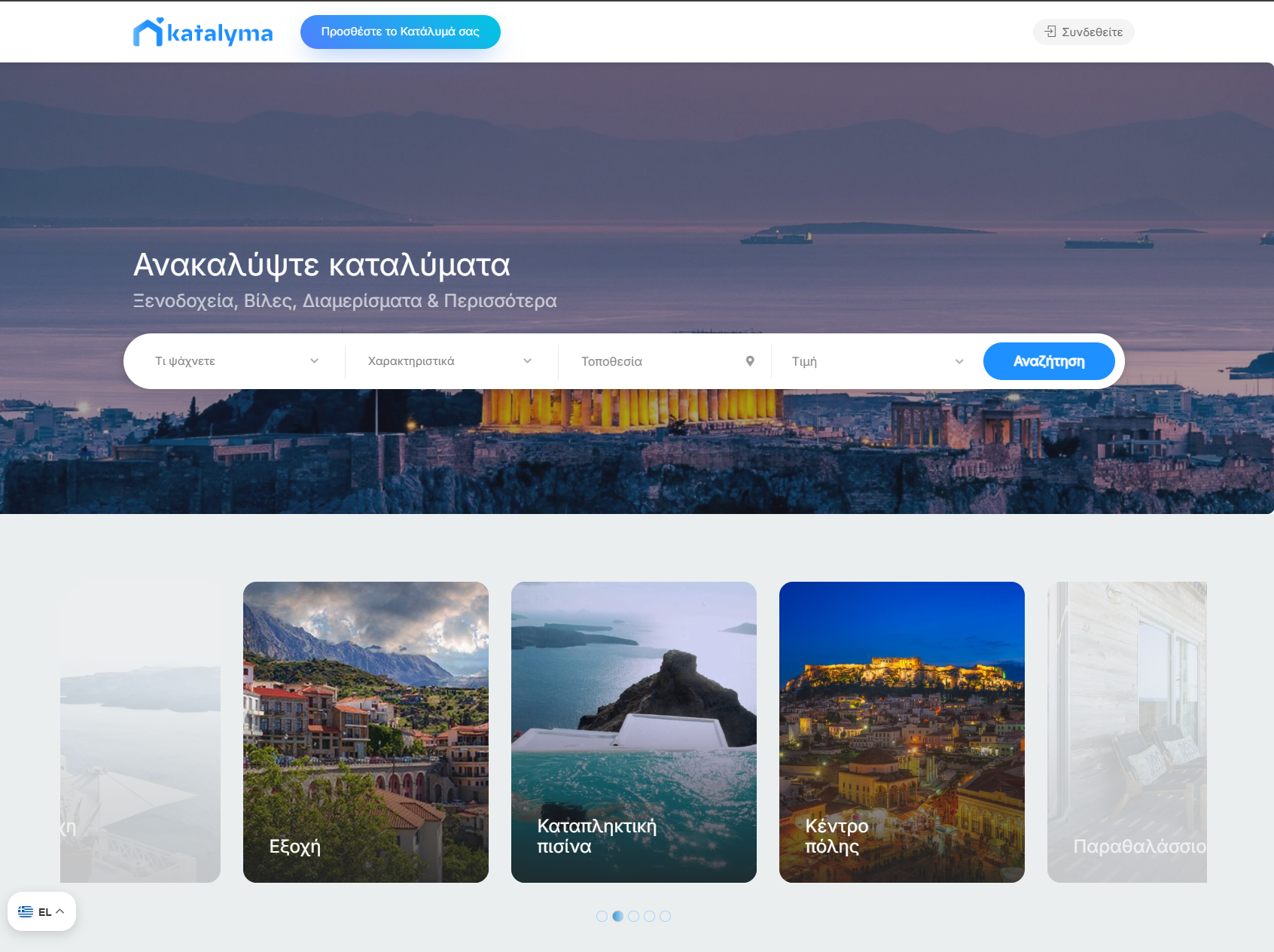The image size is (1274, 952).
Task: Click the Προσθέστε το Κατάλυμά σας button
Action: point(400,32)
